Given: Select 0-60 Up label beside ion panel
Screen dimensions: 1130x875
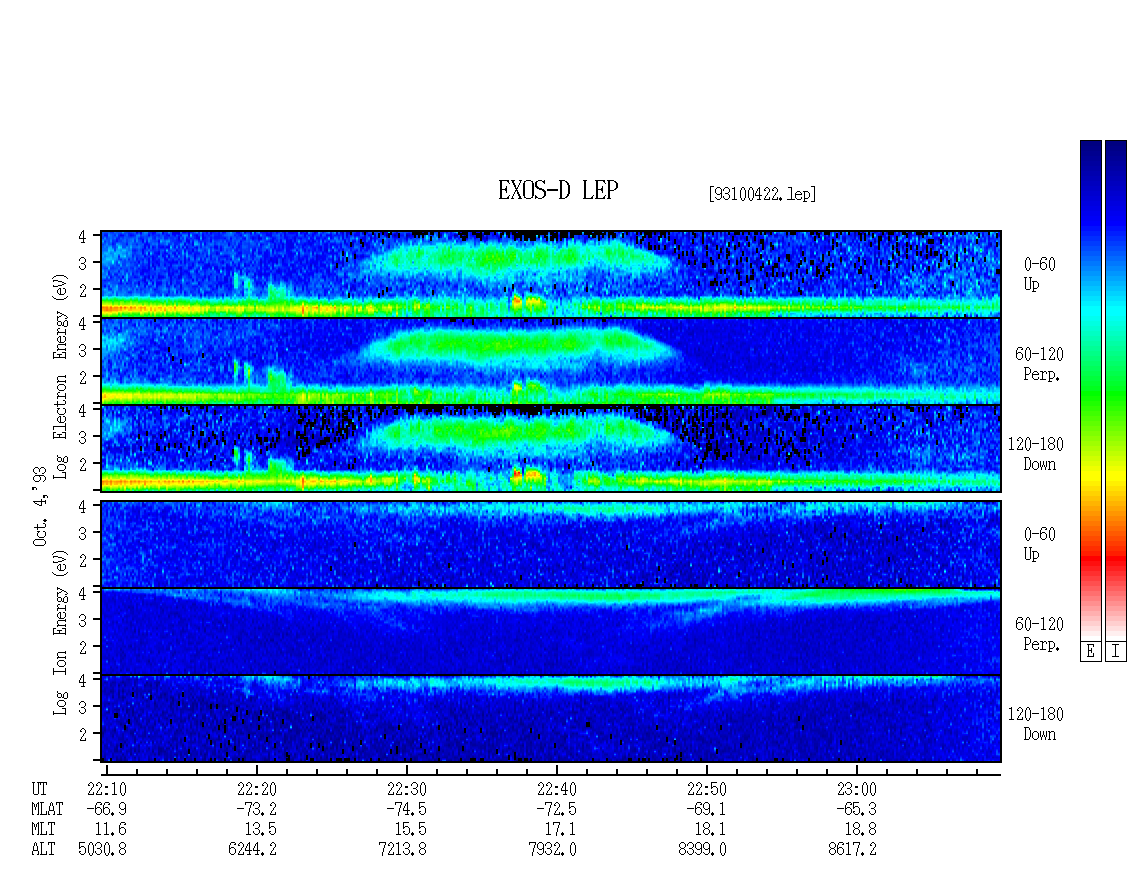Looking at the screenshot, I should click(1039, 544).
